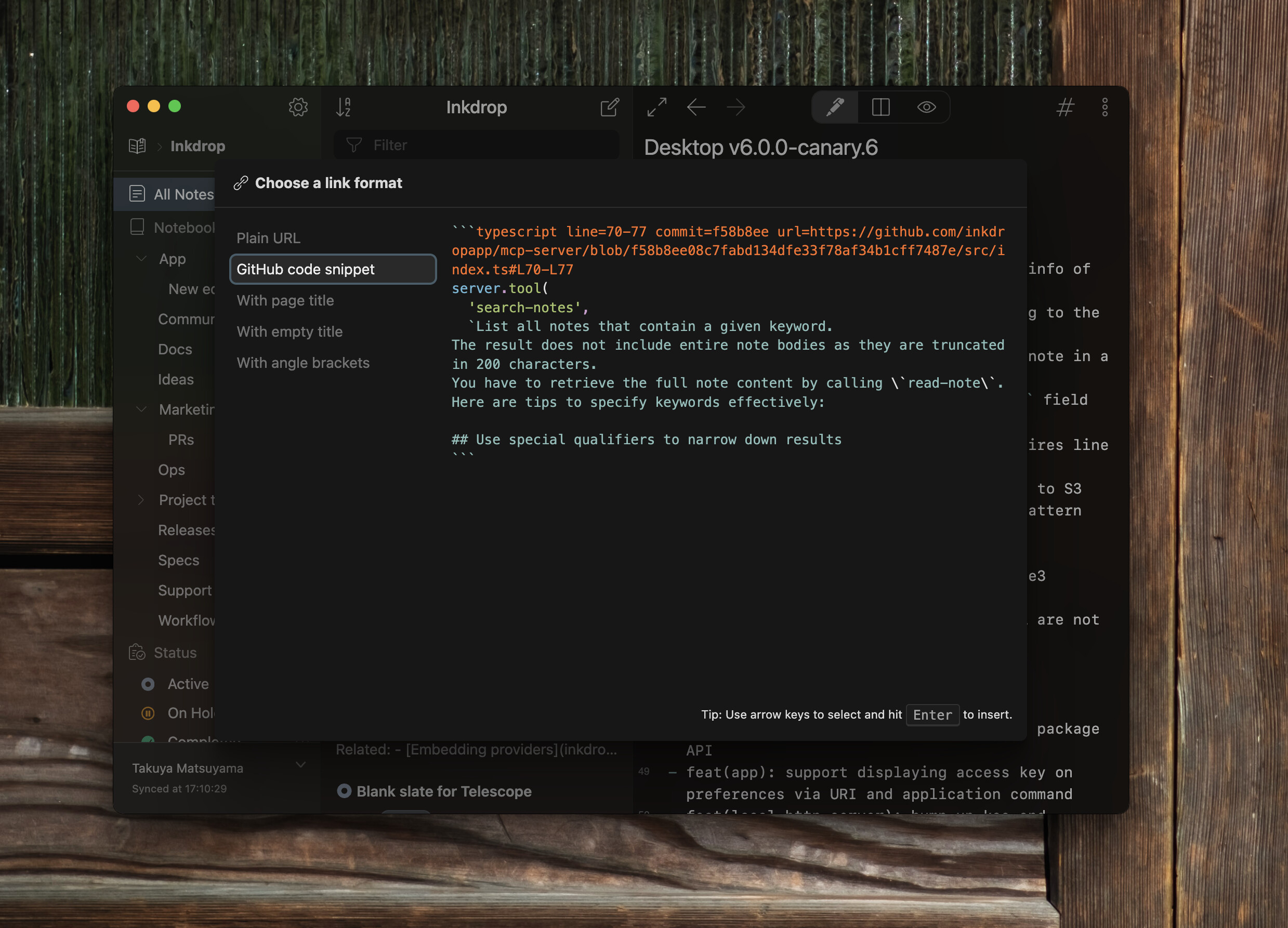This screenshot has width=1288, height=928.
Task: Go forward with the right arrow
Action: (x=736, y=107)
